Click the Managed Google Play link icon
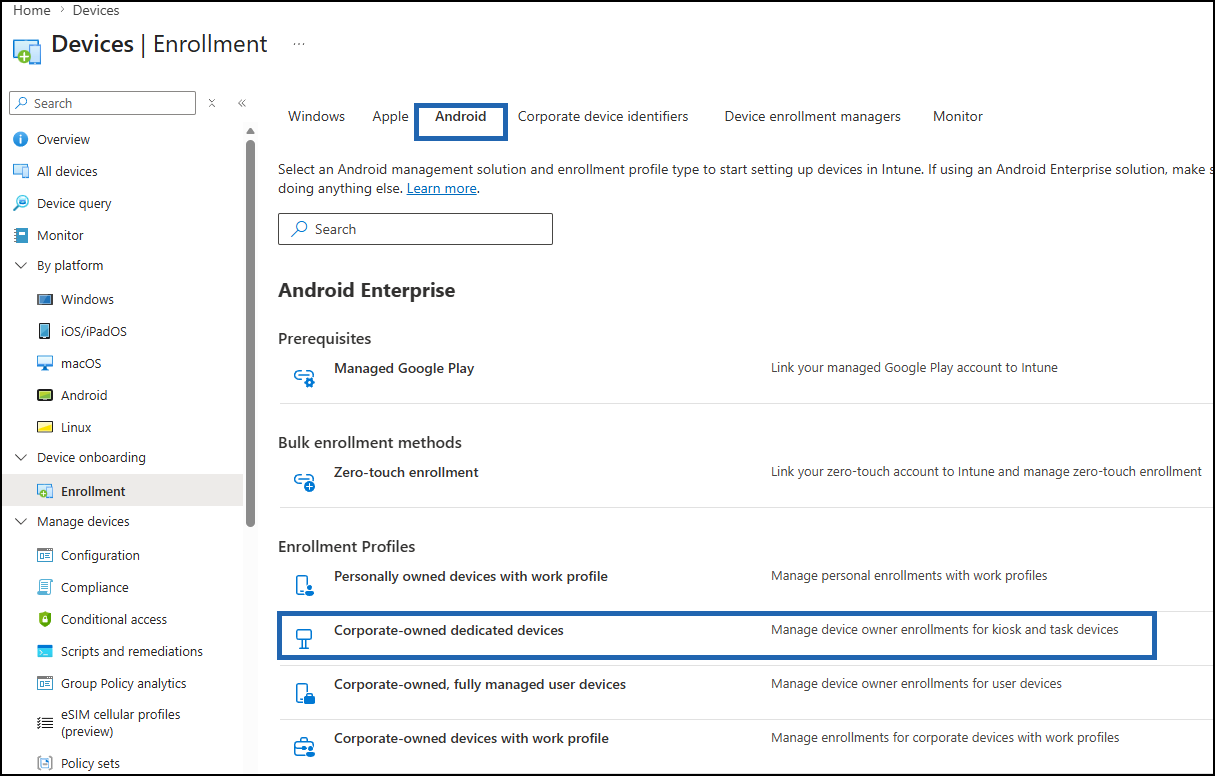 tap(304, 377)
